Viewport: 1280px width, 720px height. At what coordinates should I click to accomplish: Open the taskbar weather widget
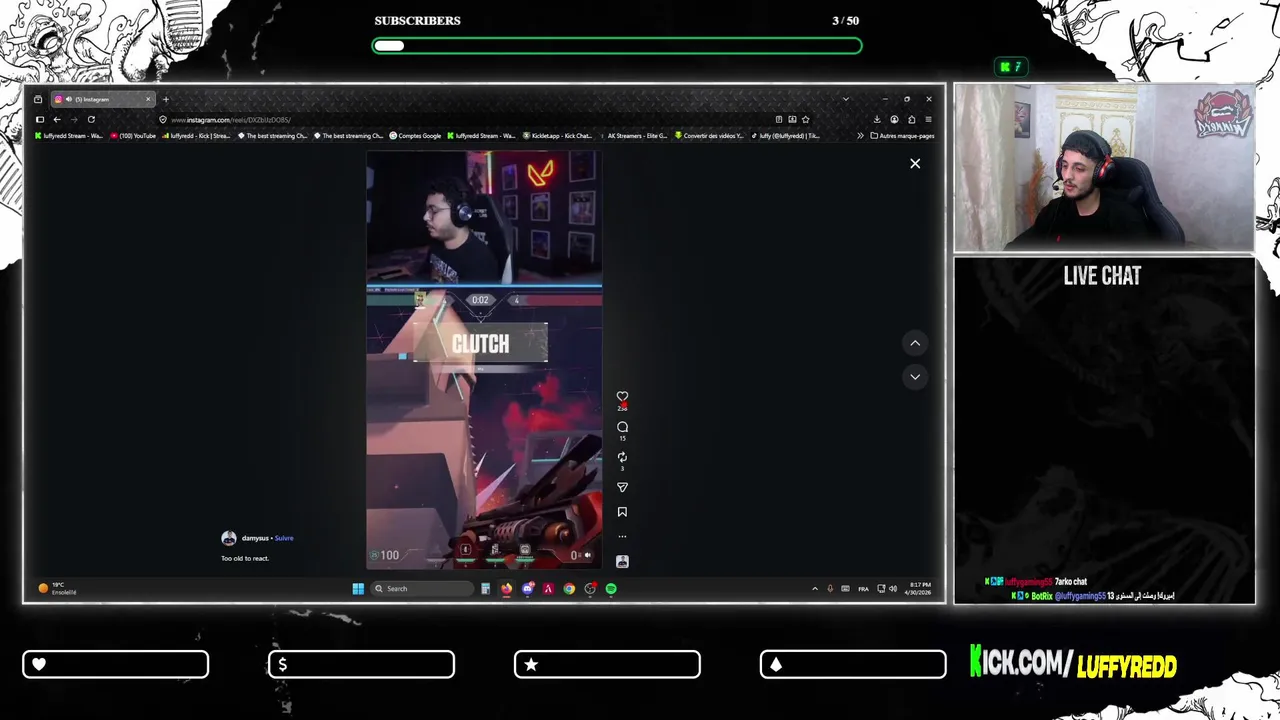pos(57,589)
